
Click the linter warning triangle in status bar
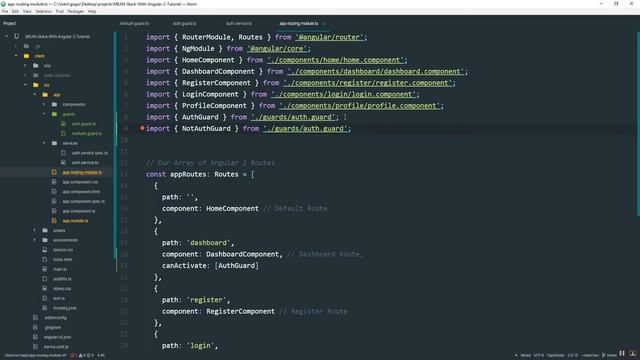click(x=80, y=356)
